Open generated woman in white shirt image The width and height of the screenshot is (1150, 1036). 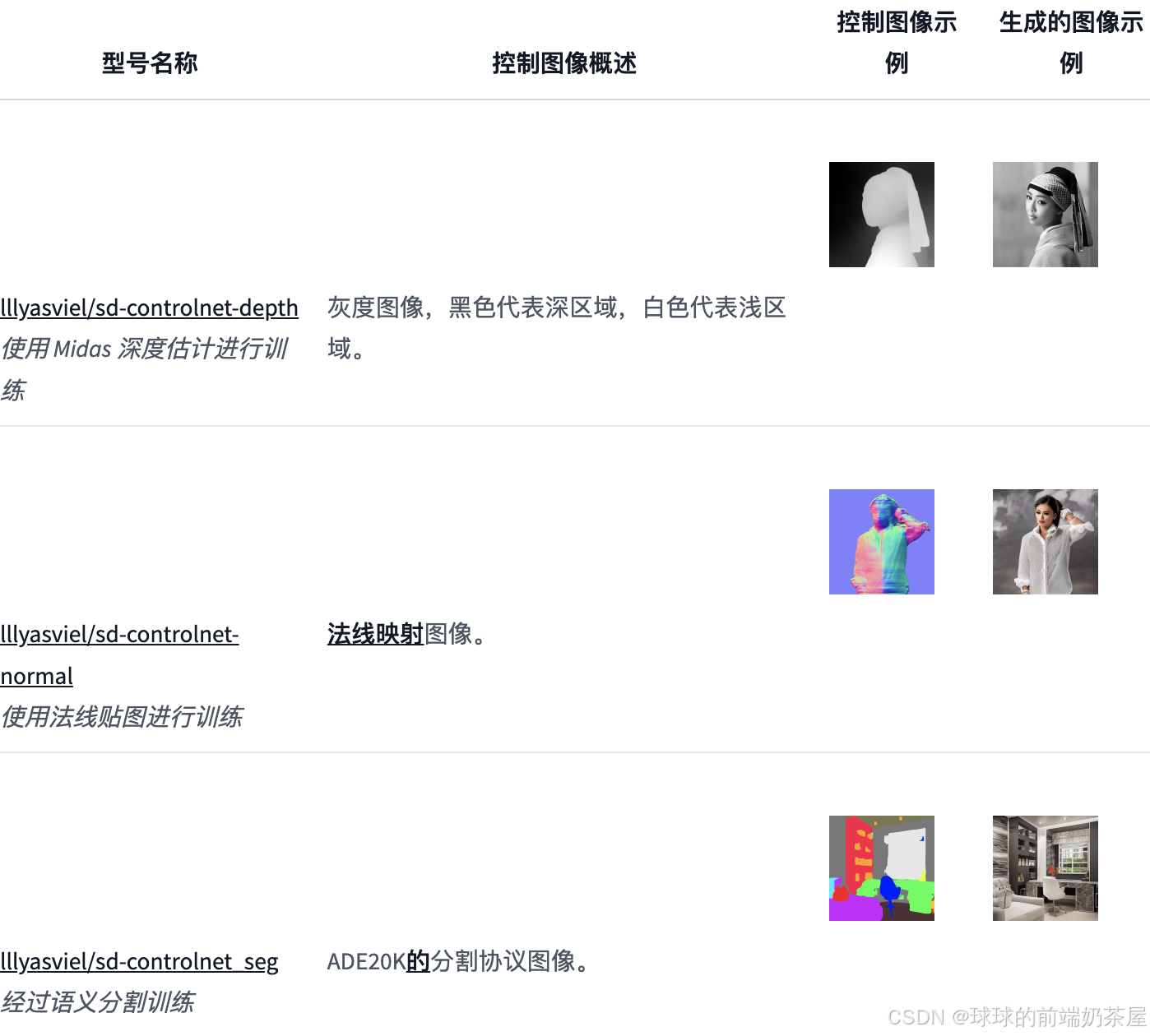pyautogui.click(x=1046, y=542)
